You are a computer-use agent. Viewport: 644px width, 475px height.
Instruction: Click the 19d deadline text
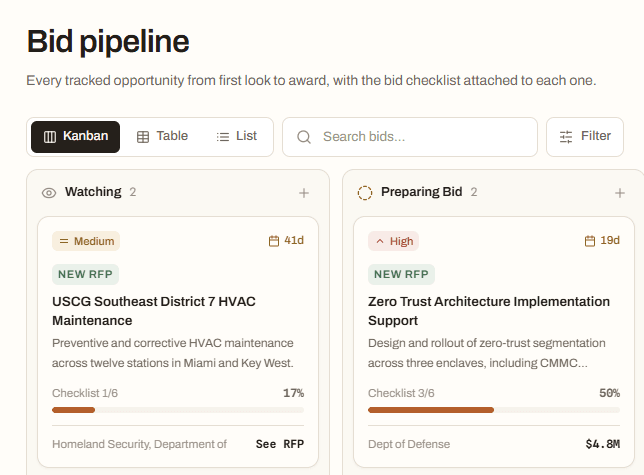click(610, 240)
